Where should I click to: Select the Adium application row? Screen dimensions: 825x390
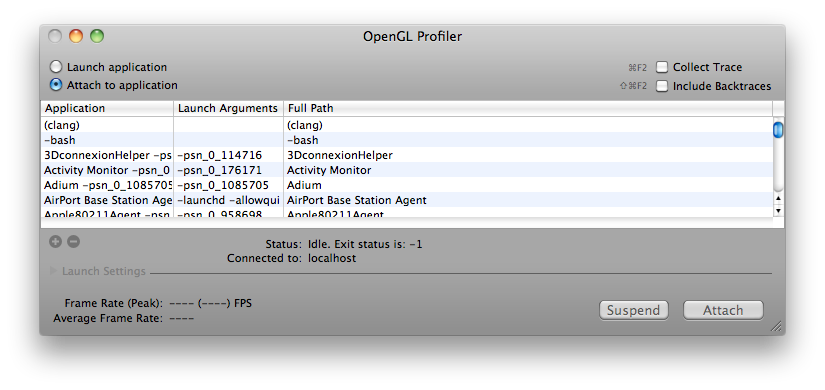[x=407, y=185]
